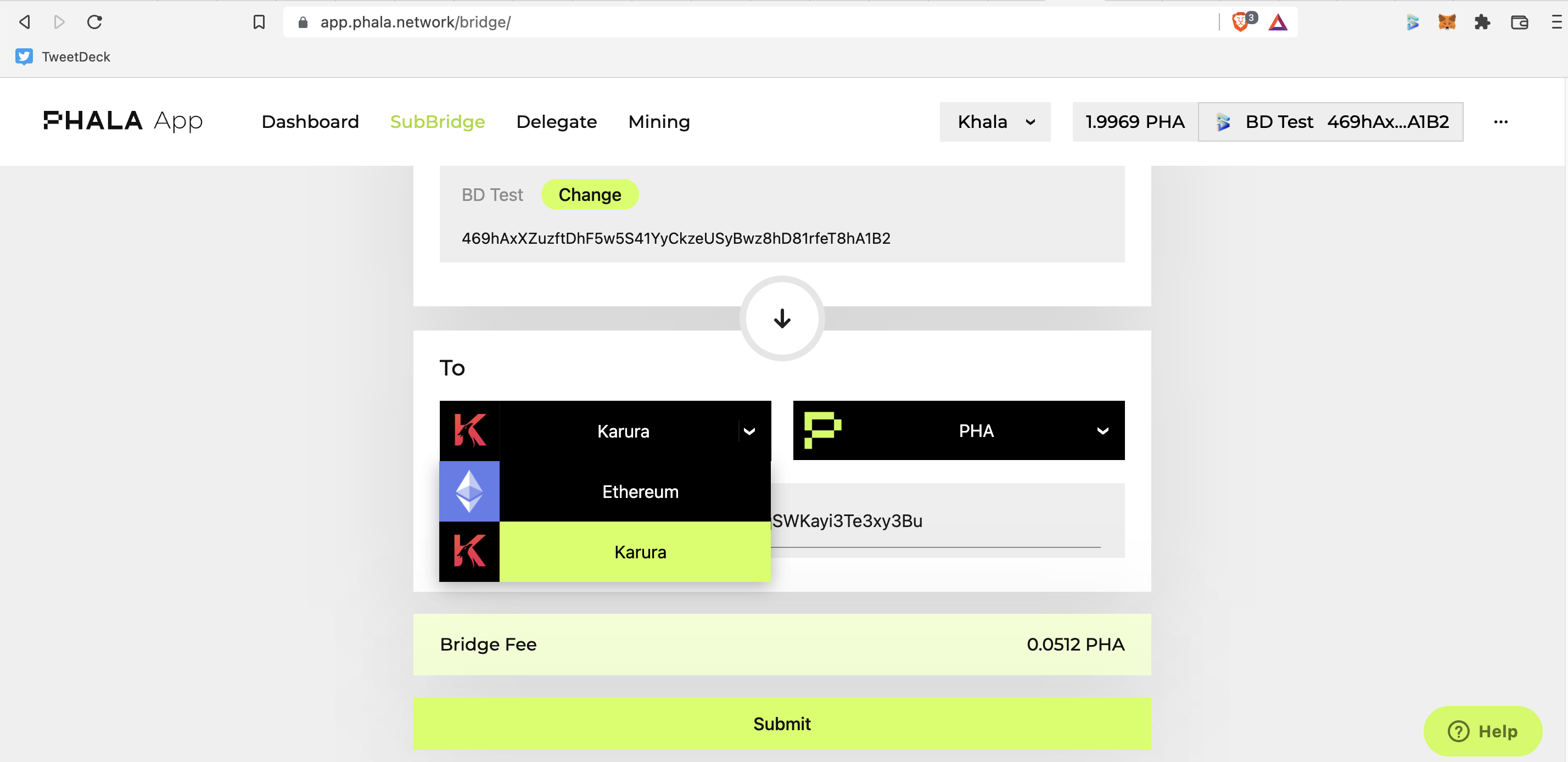Open the Brave Rewards triangle icon
This screenshot has width=1568, height=762.
[1278, 23]
